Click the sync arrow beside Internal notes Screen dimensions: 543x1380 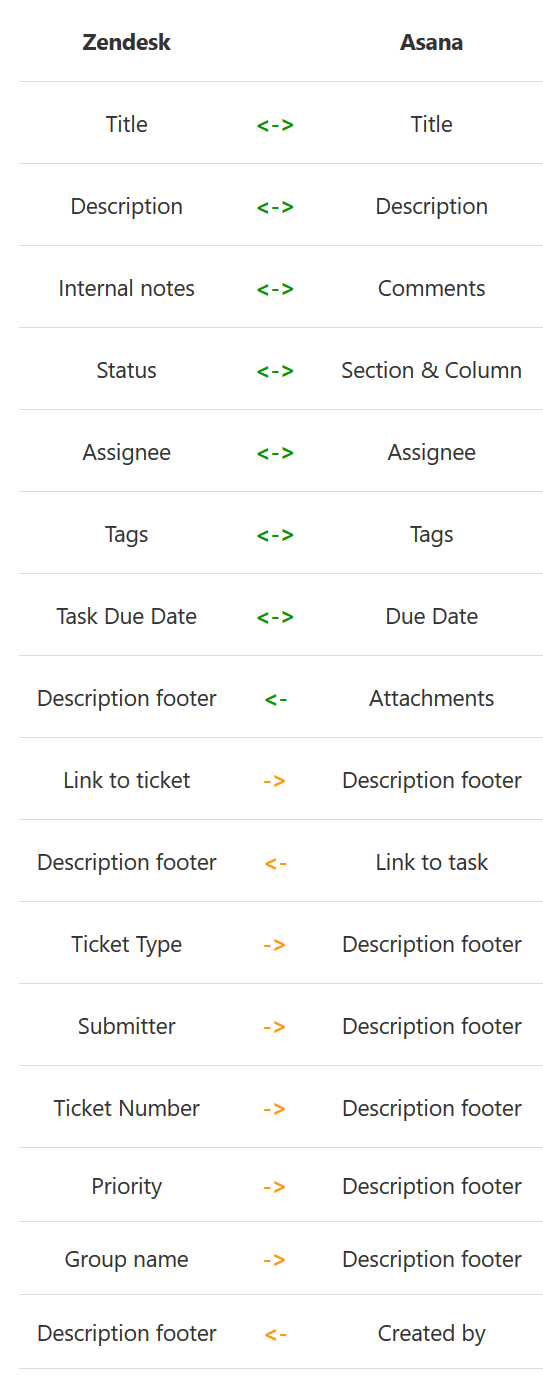pyautogui.click(x=275, y=289)
